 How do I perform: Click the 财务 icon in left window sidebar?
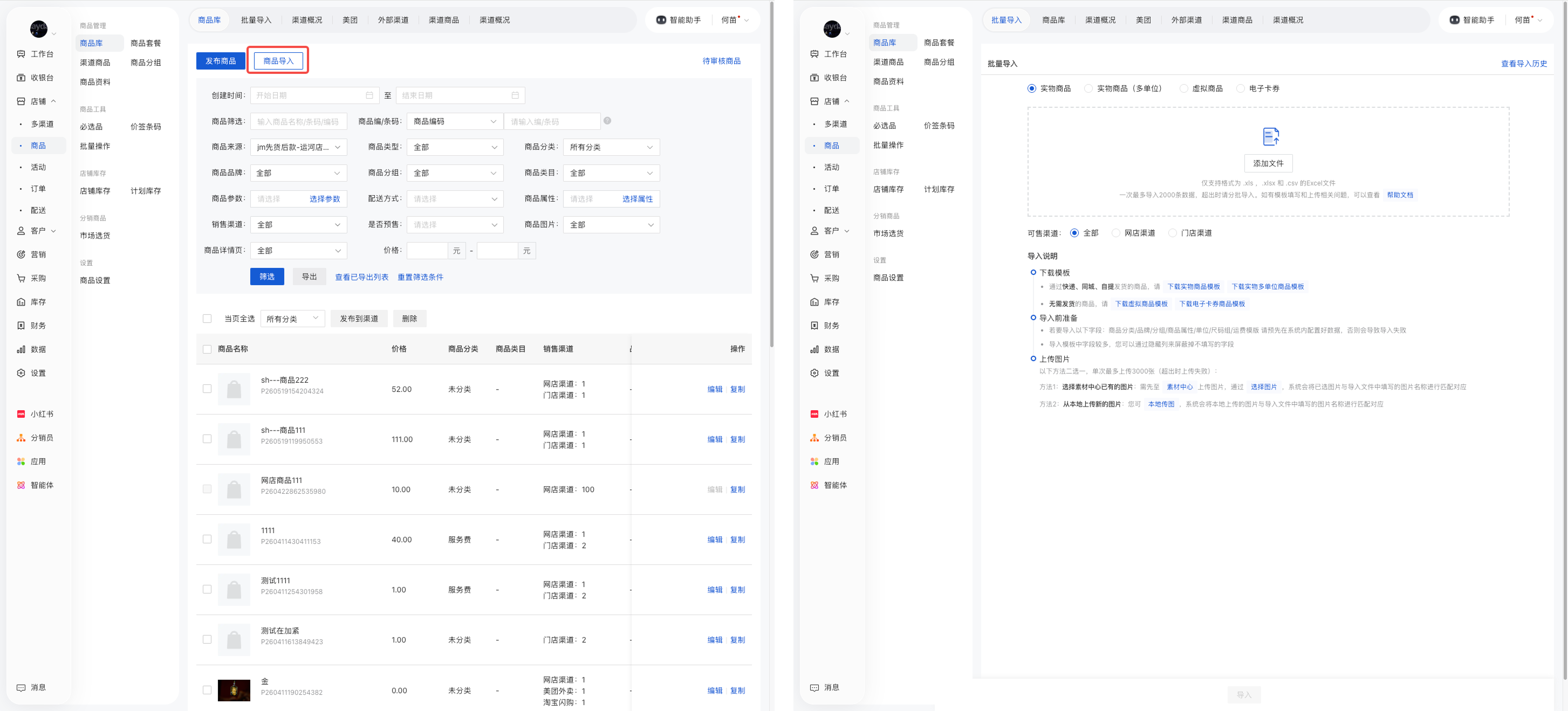click(21, 326)
